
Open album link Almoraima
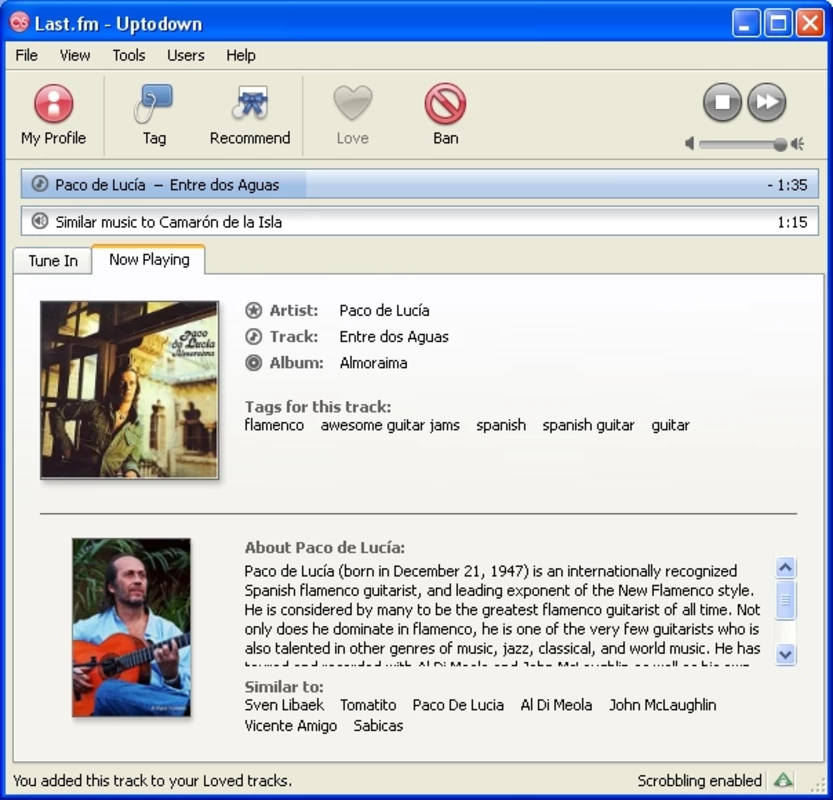pos(373,363)
